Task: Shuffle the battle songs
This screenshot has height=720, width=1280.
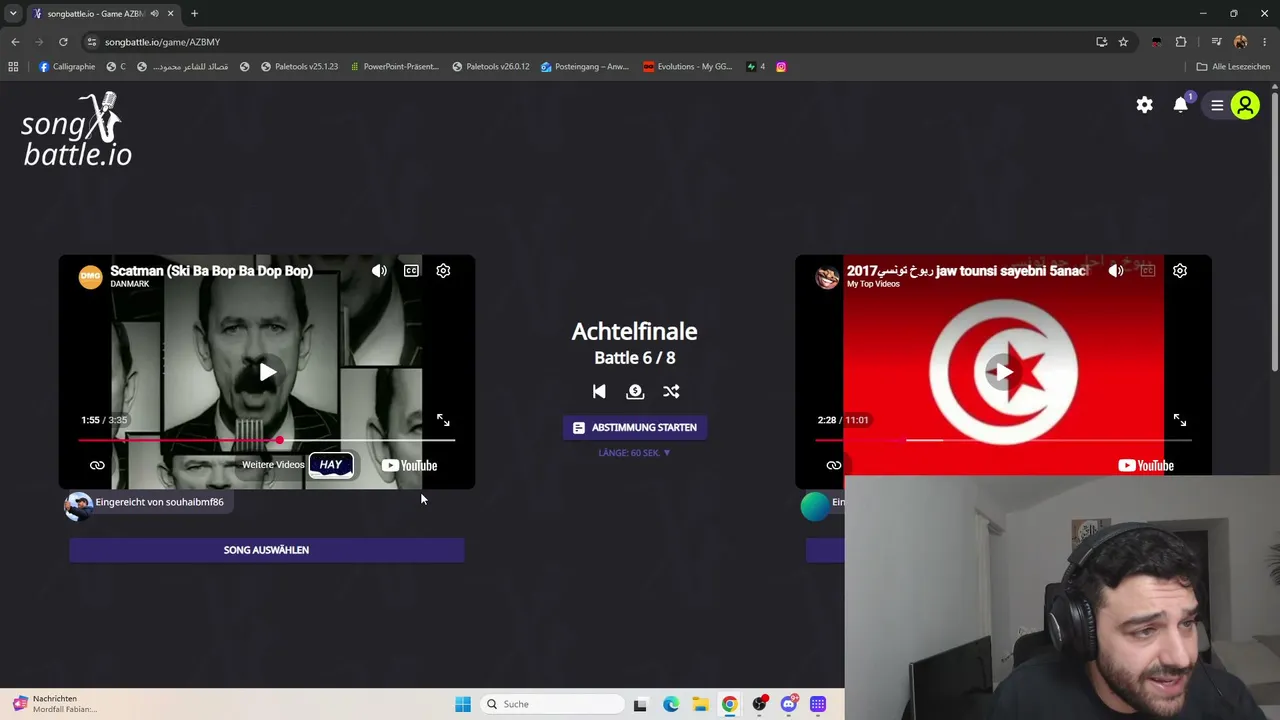Action: 671,392
